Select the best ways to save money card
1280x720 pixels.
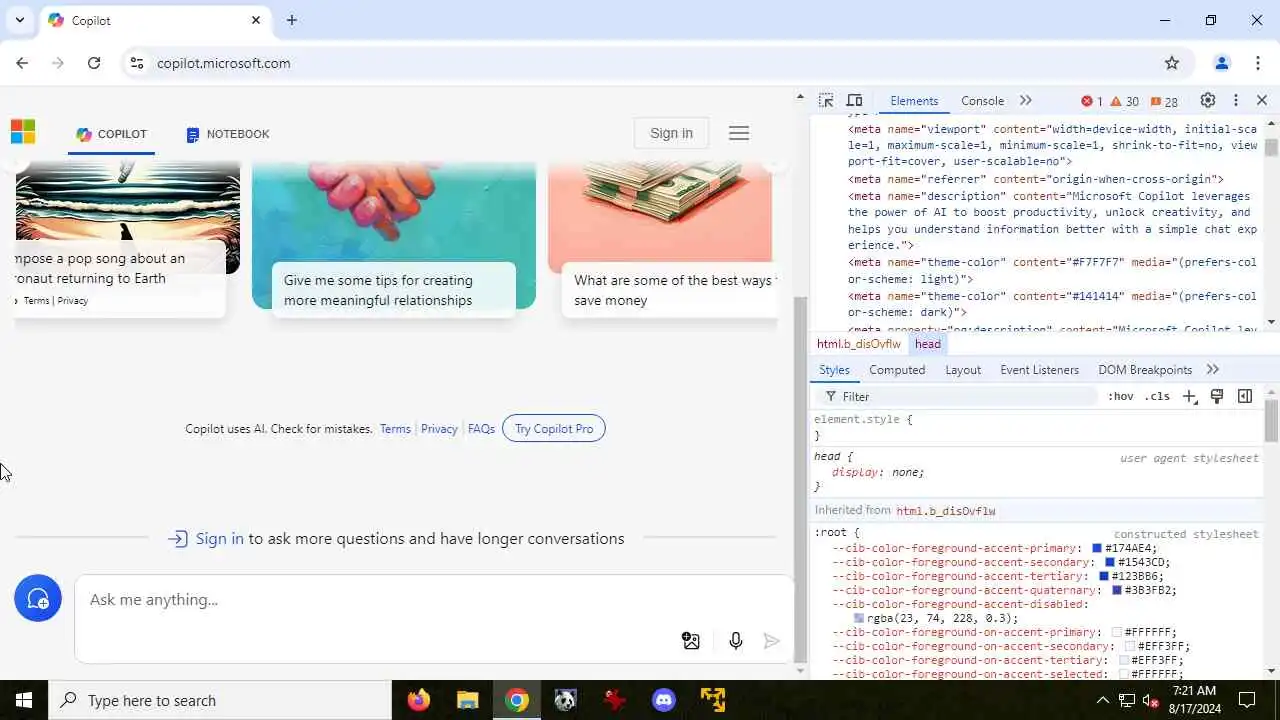669,290
